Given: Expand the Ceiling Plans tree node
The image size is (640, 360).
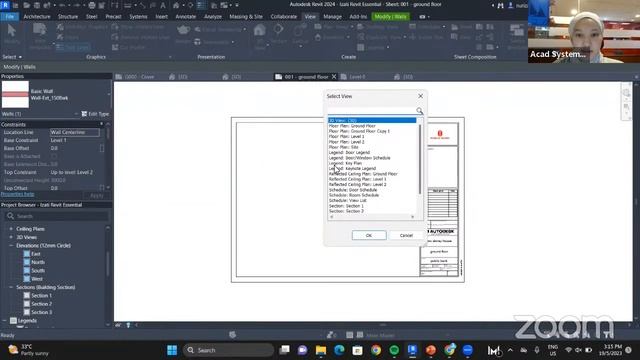Looking at the screenshot, I should (11, 229).
